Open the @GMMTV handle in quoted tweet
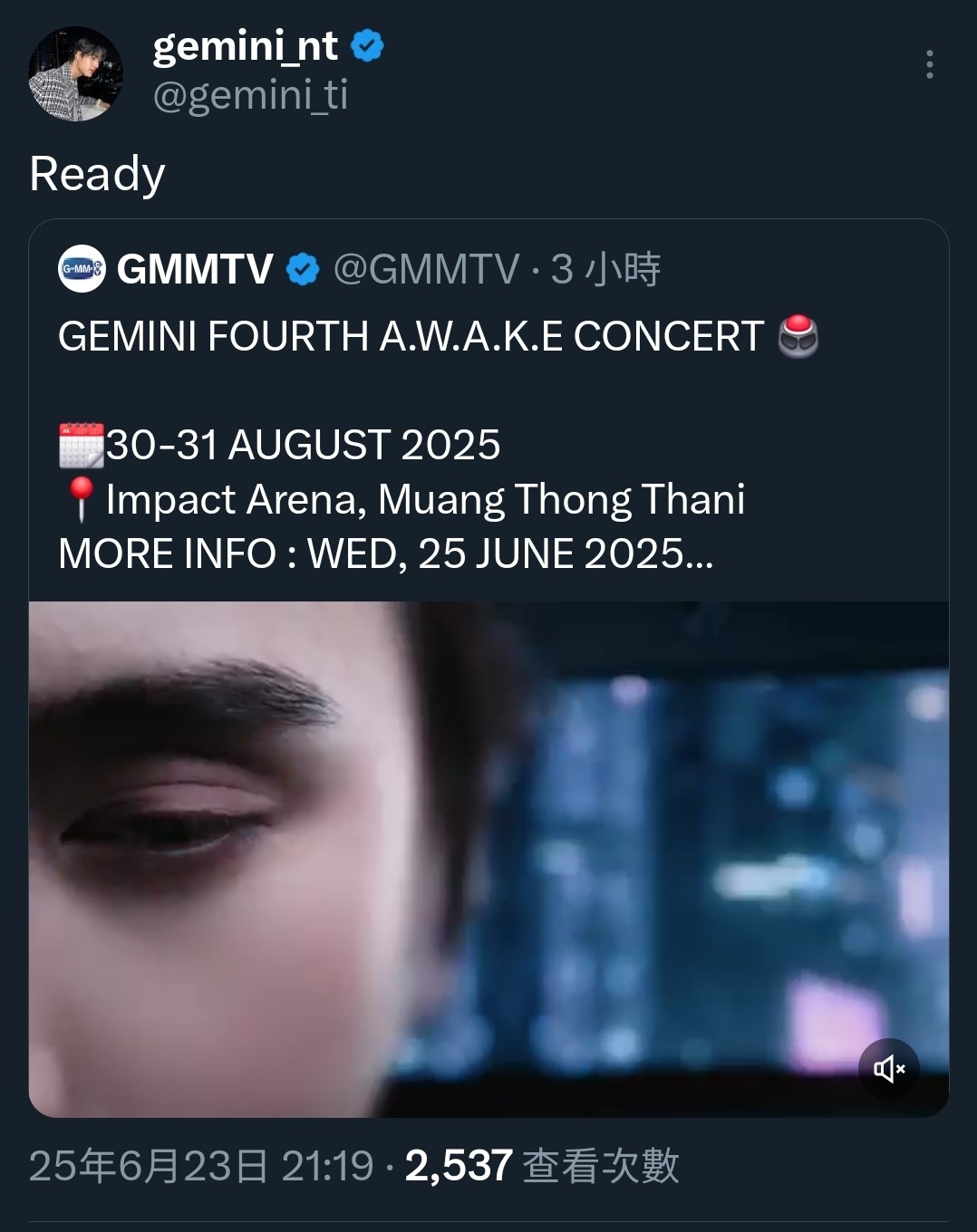Image resolution: width=977 pixels, height=1232 pixels. (x=426, y=269)
